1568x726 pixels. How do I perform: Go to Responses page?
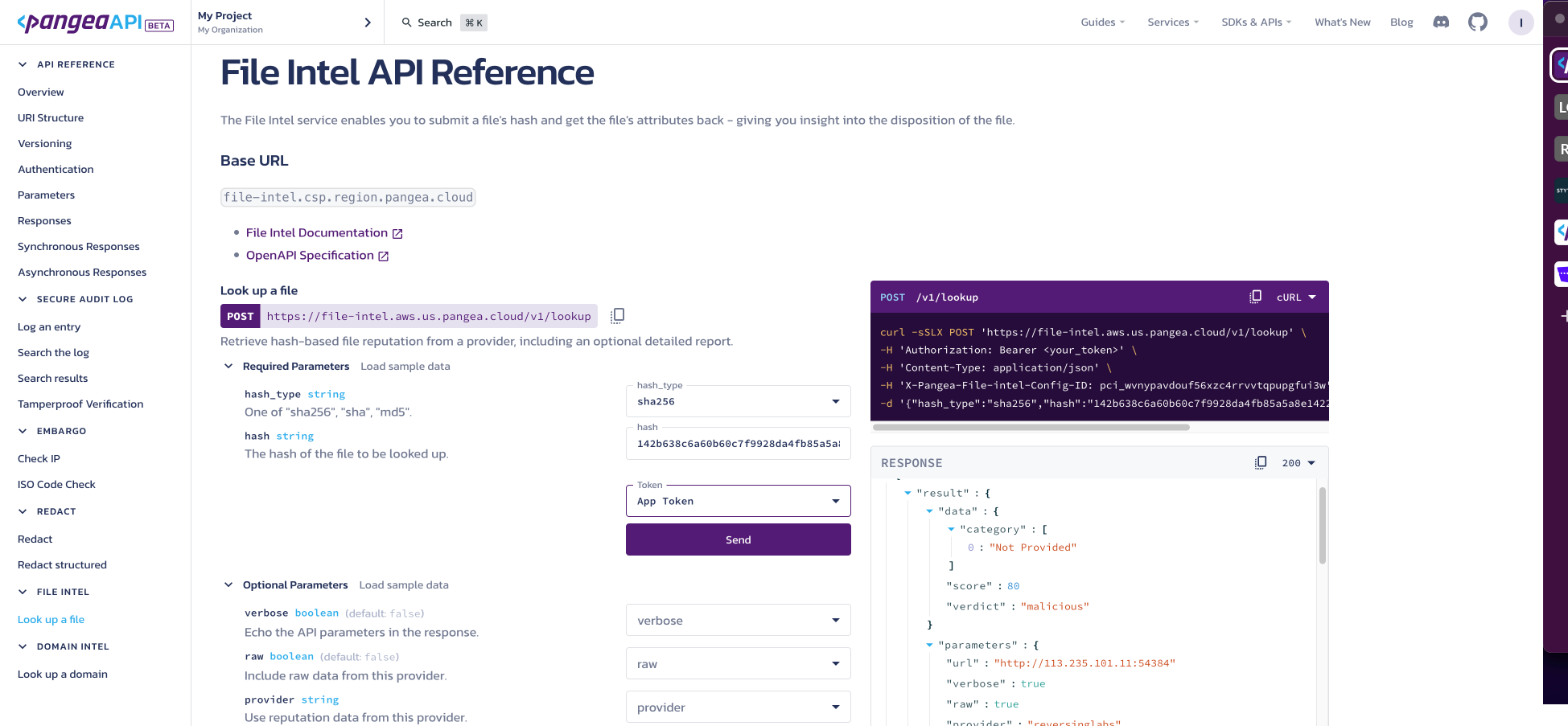pyautogui.click(x=44, y=220)
